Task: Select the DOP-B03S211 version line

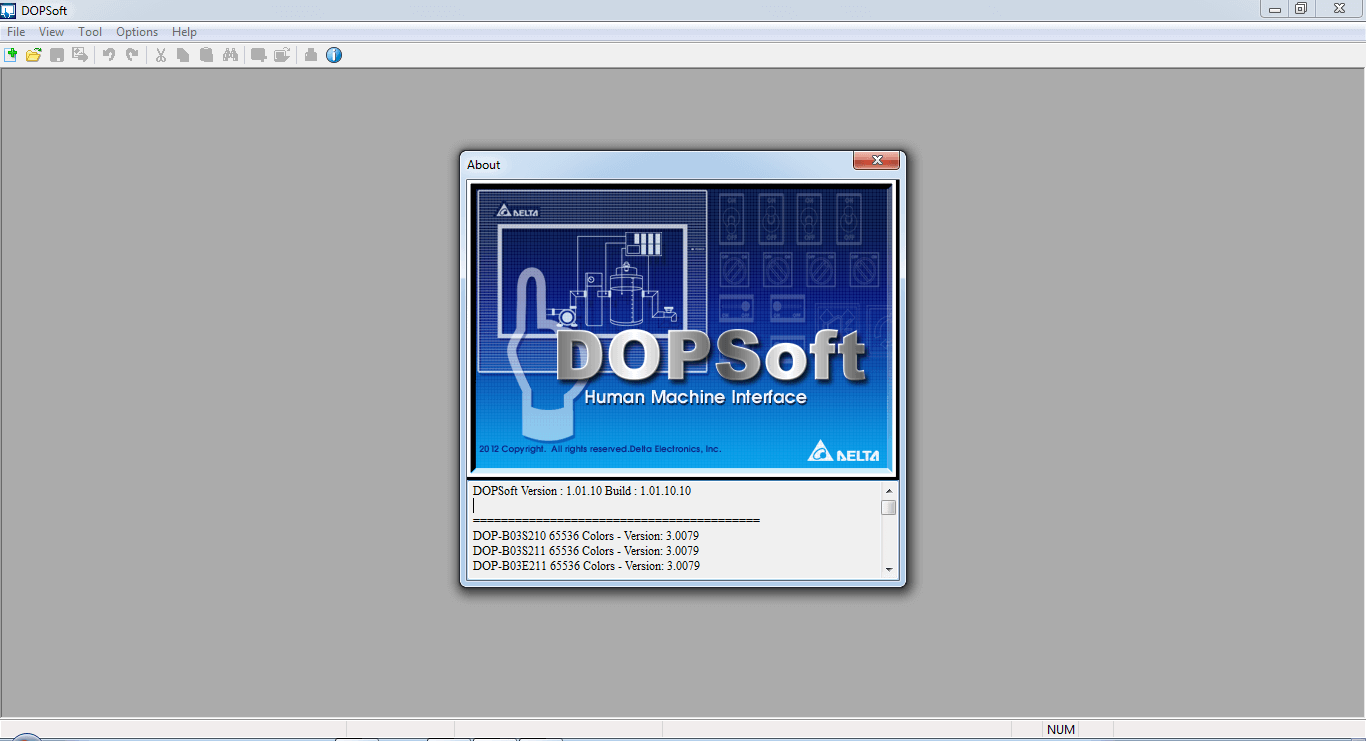Action: point(586,551)
